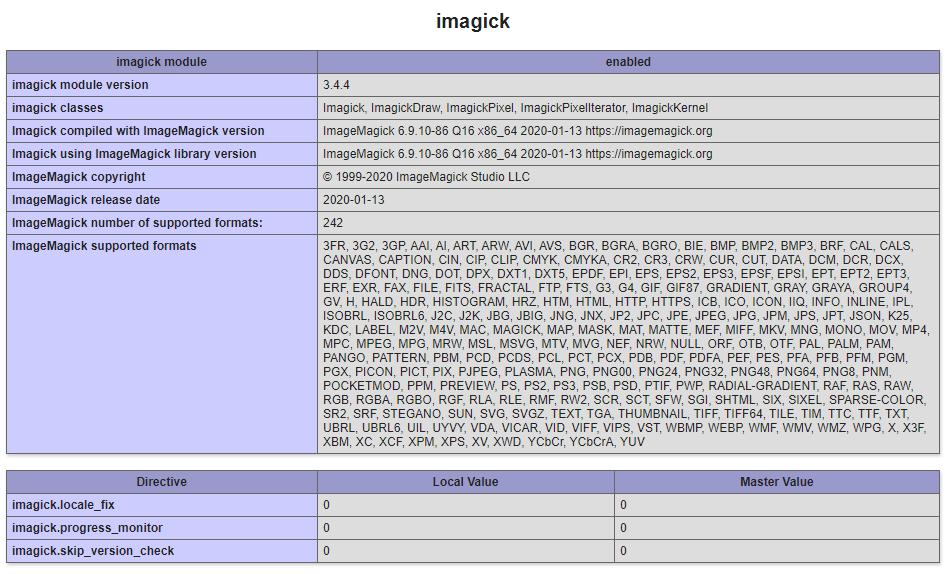Click master value of imagick.skip_version_check

click(x=777, y=550)
